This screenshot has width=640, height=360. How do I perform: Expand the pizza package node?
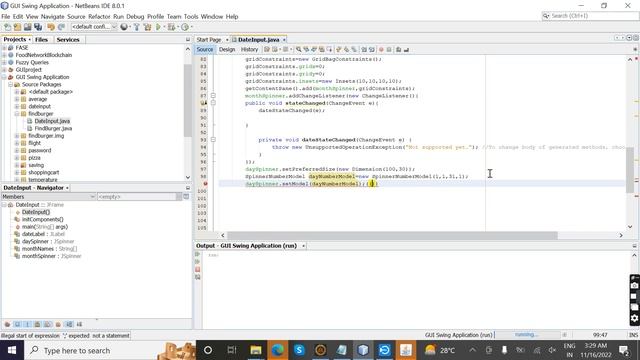[17, 158]
